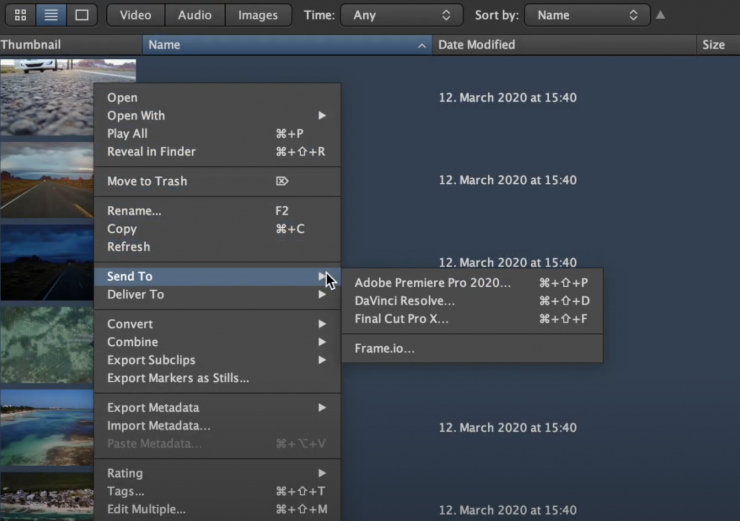
Task: Click Move to Trash menu entry
Action: pyautogui.click(x=147, y=181)
